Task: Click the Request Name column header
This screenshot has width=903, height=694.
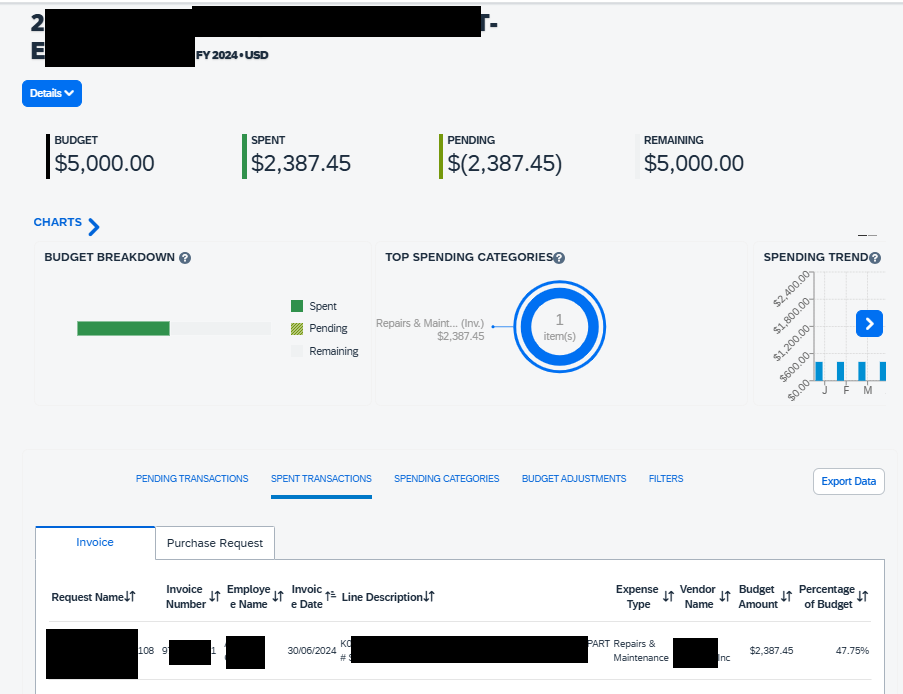Action: pyautogui.click(x=88, y=597)
